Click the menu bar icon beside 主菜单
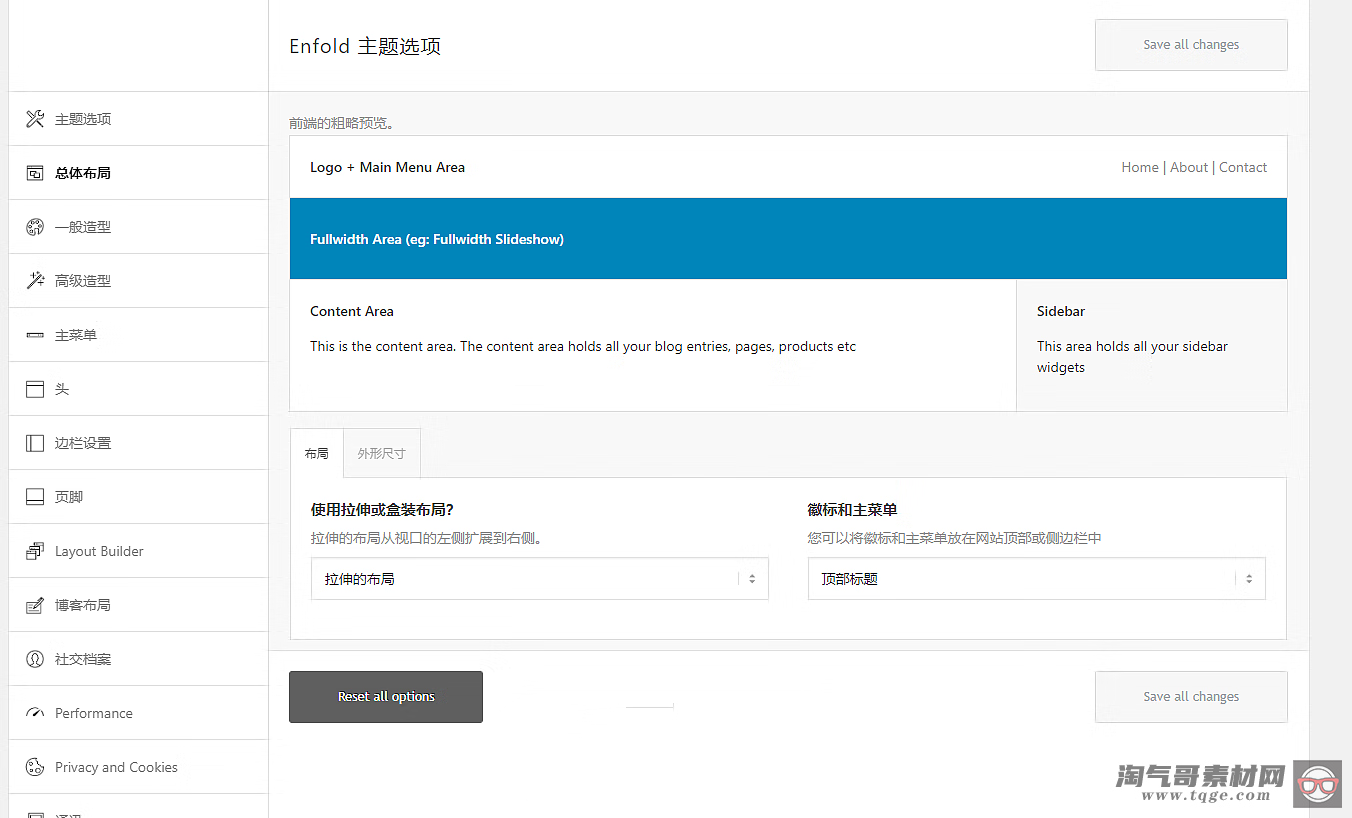The image size is (1352, 818). [35, 335]
